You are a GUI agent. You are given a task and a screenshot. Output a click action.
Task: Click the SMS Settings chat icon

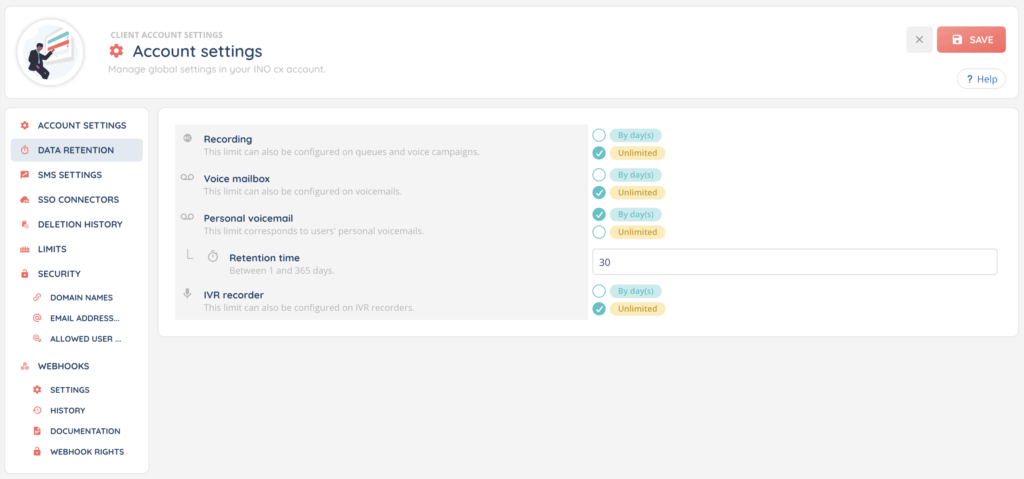(25, 175)
